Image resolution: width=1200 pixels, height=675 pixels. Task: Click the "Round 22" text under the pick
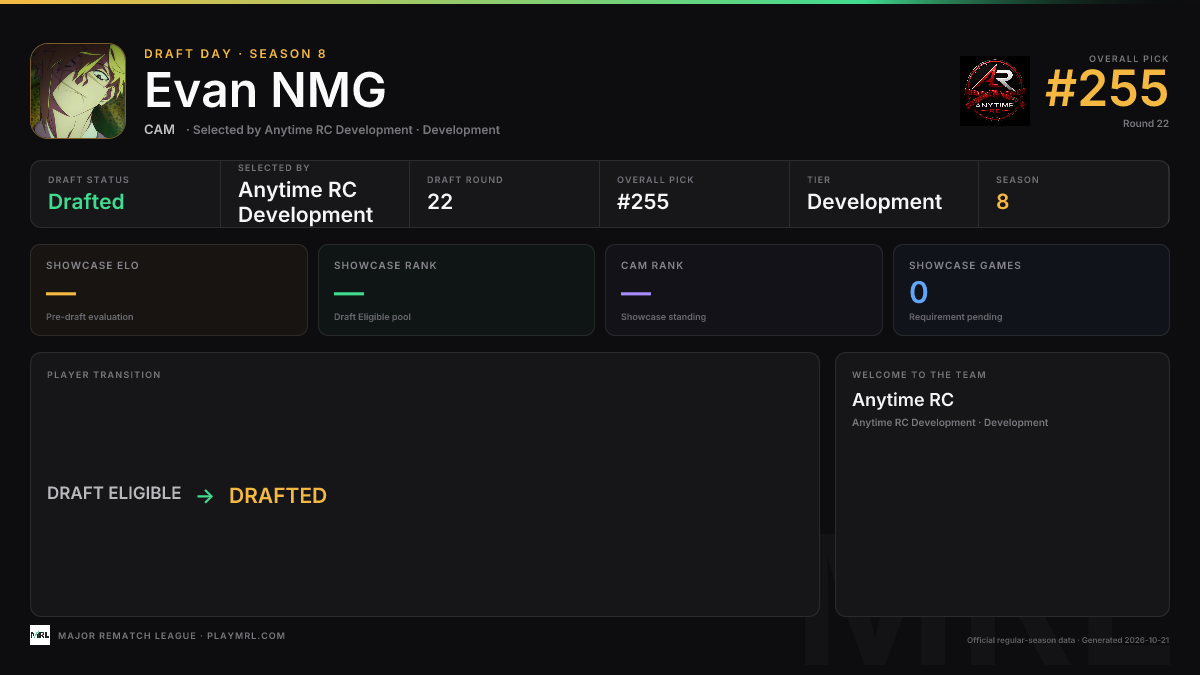click(x=1146, y=124)
